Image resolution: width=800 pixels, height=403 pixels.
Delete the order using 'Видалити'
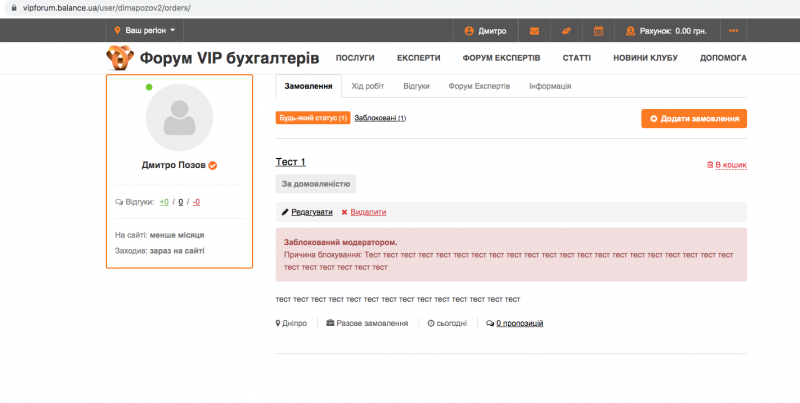(x=364, y=212)
